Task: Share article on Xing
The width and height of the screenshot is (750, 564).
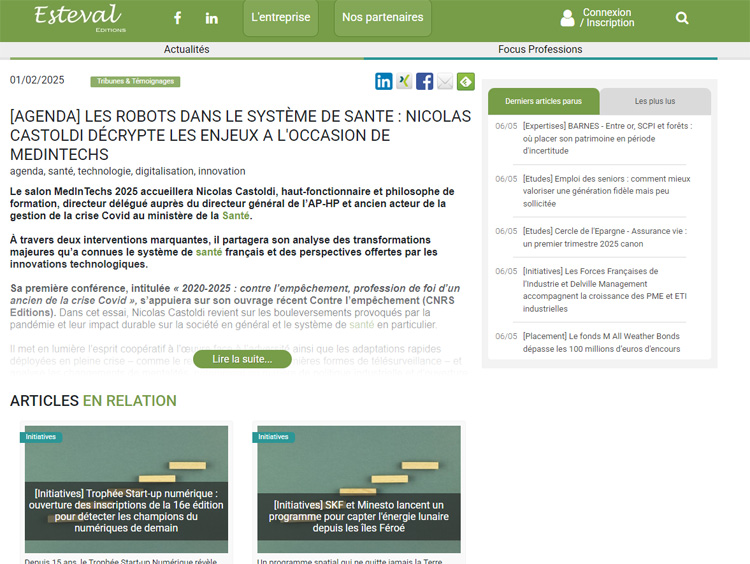Action: coord(404,82)
